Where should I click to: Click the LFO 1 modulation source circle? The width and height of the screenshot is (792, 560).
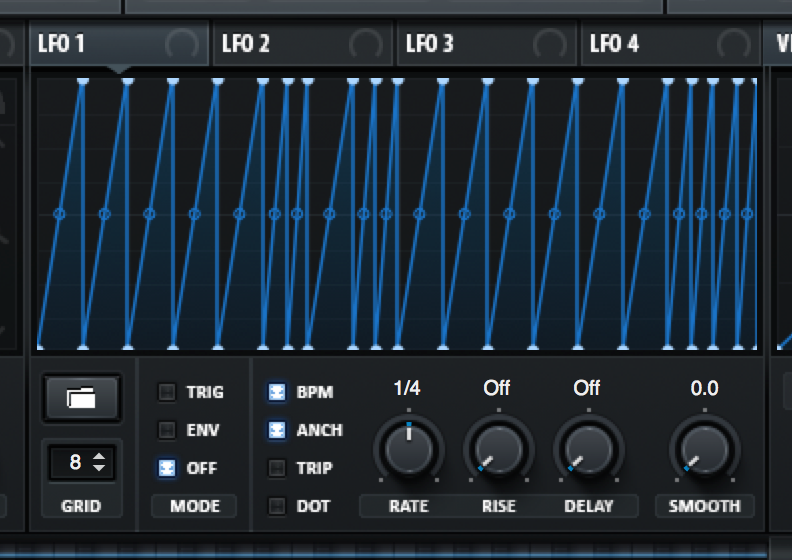(x=181, y=44)
